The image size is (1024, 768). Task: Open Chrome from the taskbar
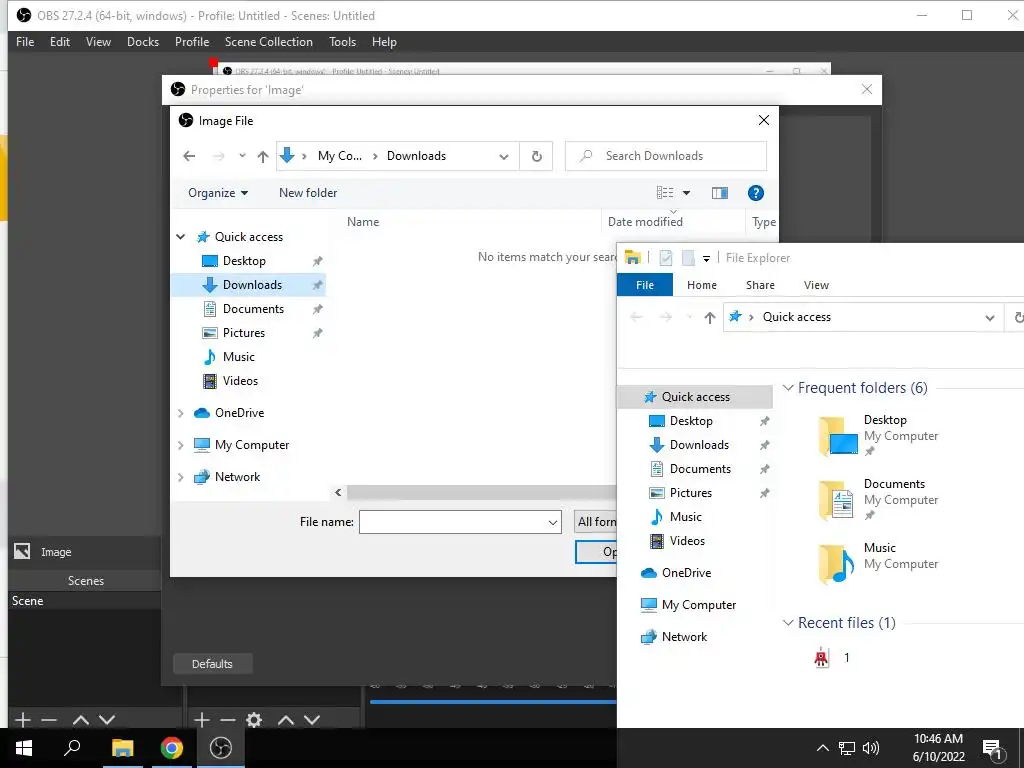171,748
